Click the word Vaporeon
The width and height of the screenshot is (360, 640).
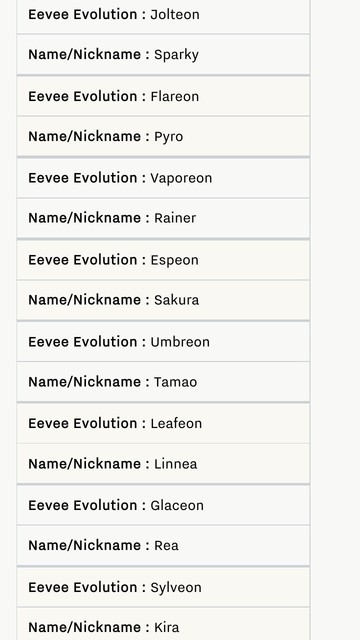pos(181,178)
